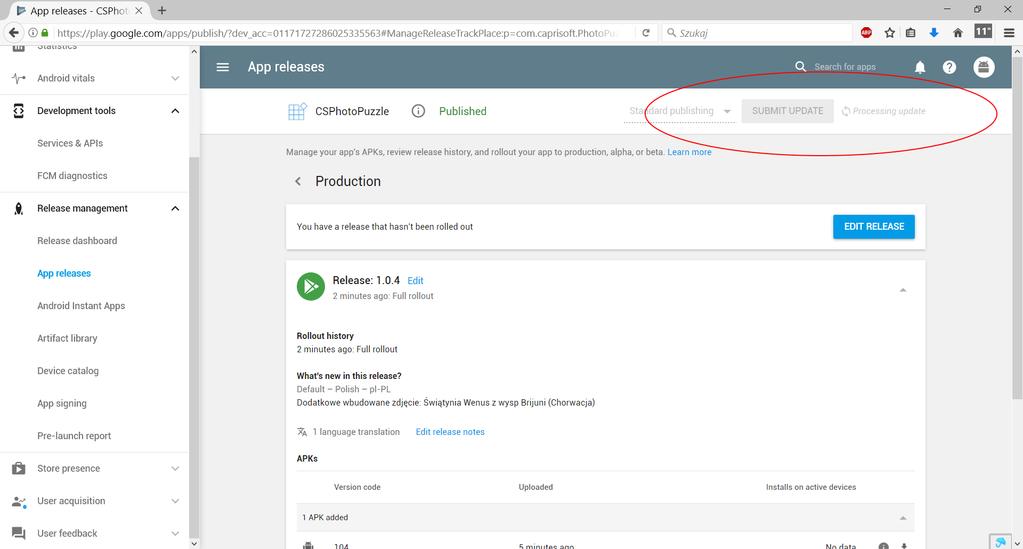This screenshot has width=1023, height=549.
Task: Collapse the 1 APK added row
Action: pos(903,518)
